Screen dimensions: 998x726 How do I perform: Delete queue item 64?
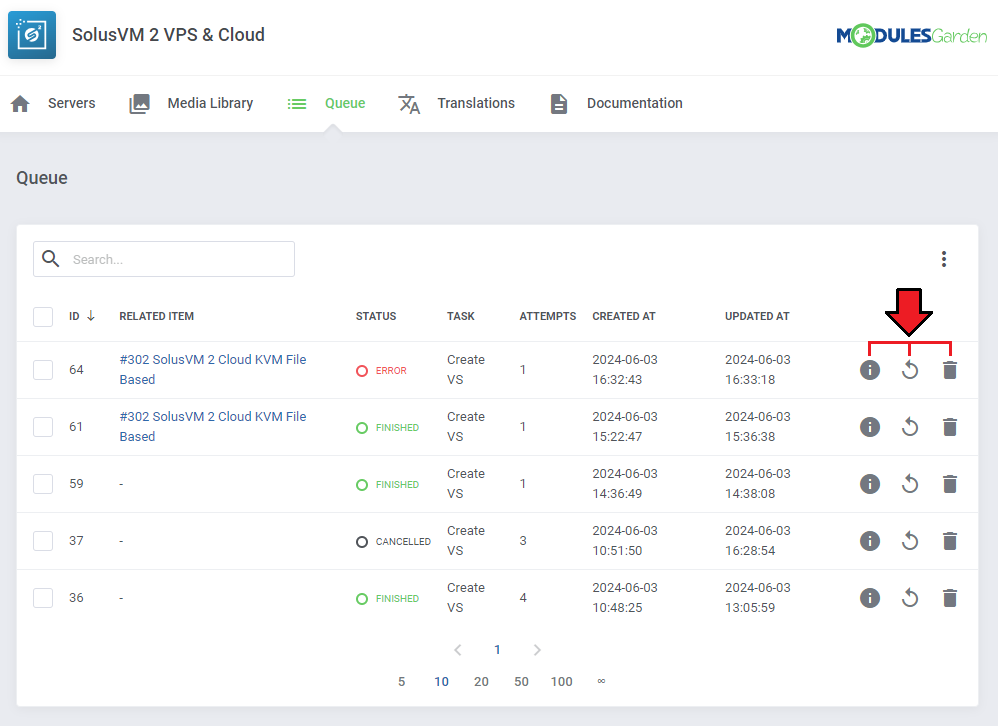(950, 370)
